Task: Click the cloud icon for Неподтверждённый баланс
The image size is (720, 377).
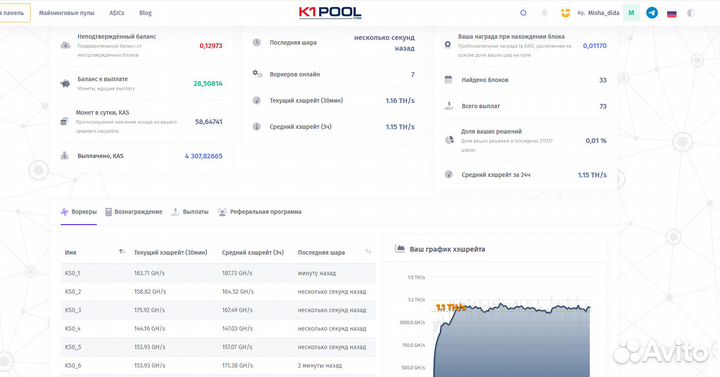Action: [65, 45]
